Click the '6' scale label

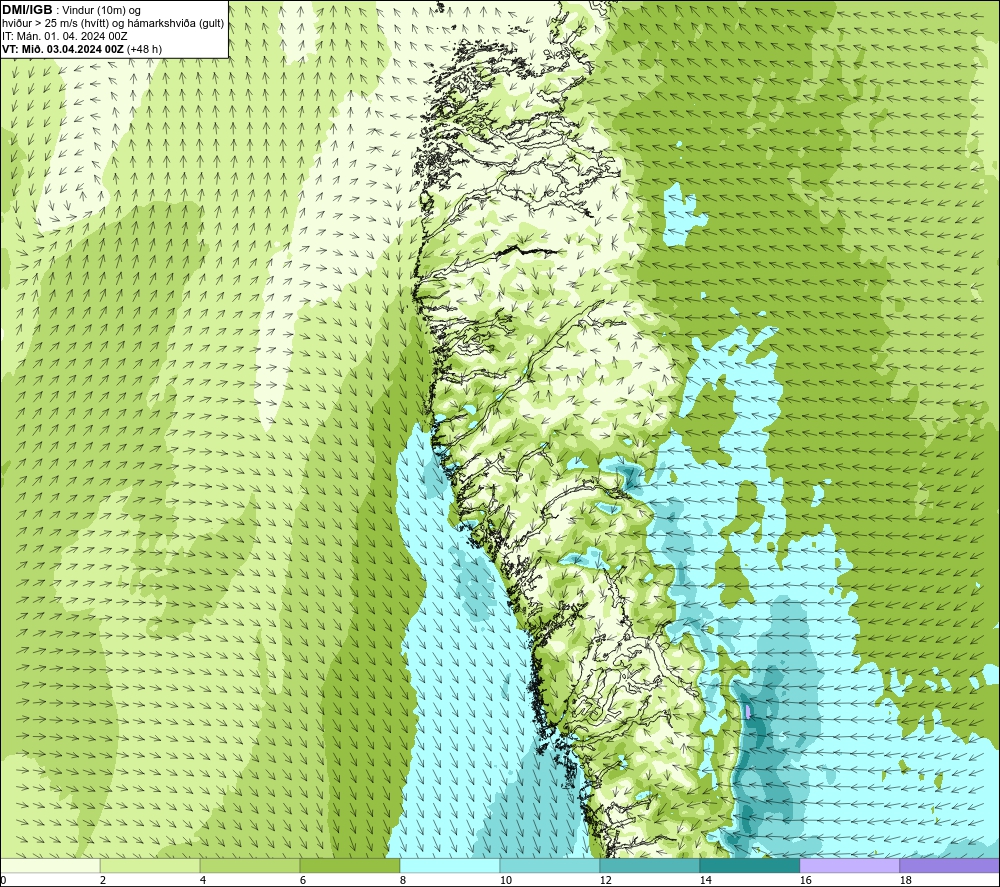[303, 880]
